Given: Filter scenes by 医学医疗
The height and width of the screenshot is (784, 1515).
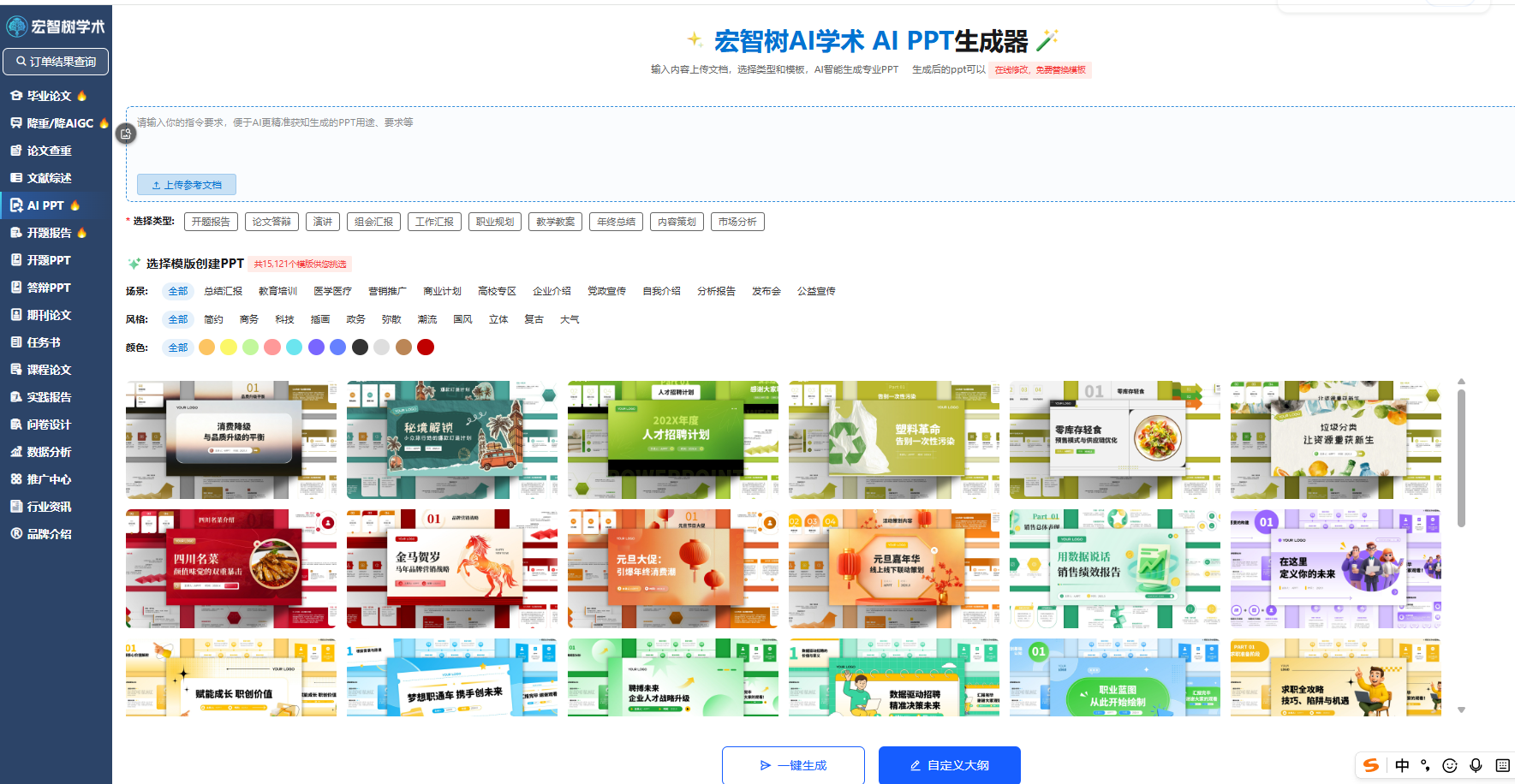Looking at the screenshot, I should click(x=333, y=291).
